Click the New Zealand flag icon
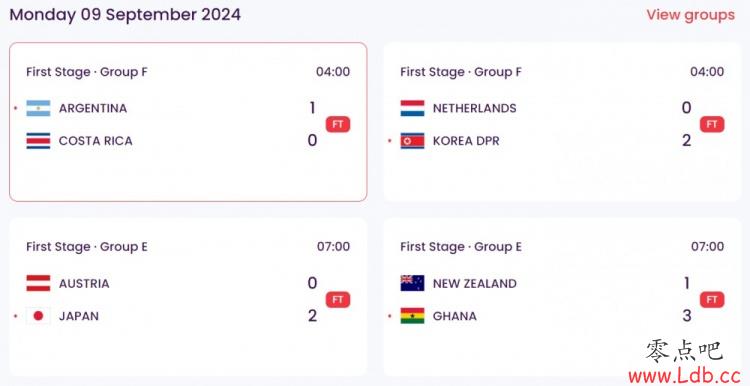The image size is (750, 386). pyautogui.click(x=412, y=283)
